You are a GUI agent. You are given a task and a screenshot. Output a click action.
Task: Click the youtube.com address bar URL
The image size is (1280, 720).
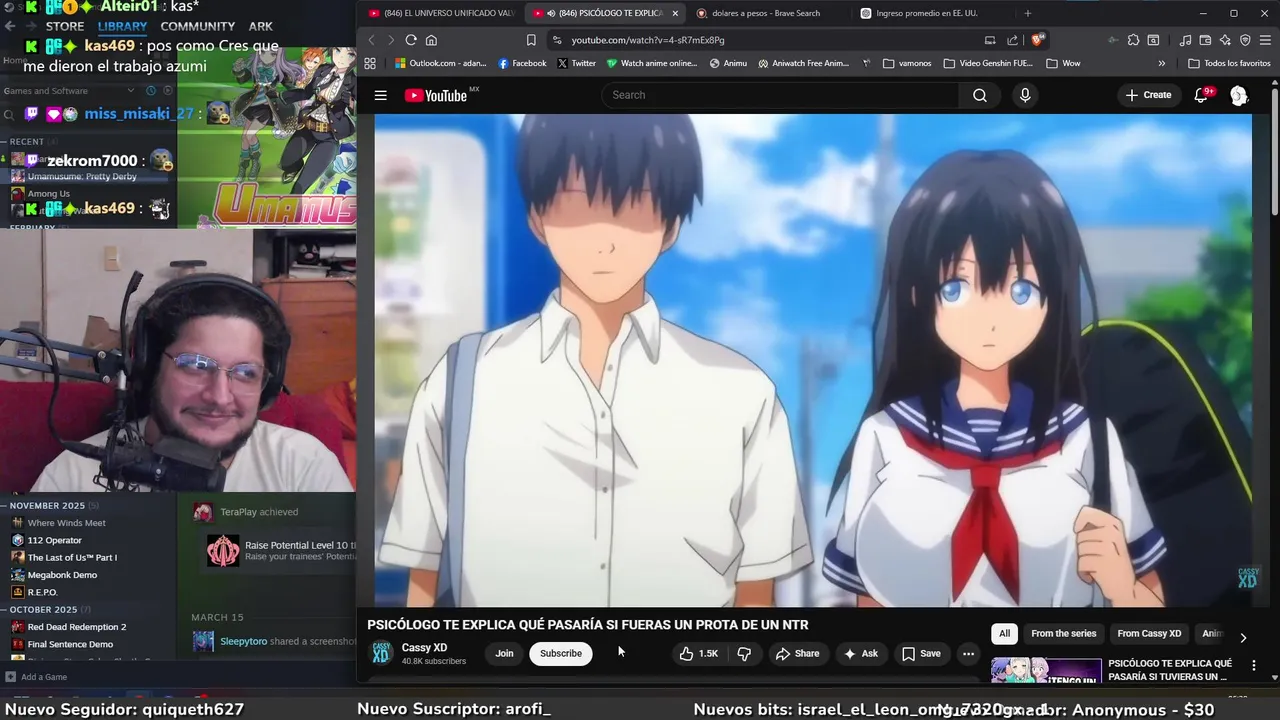[x=648, y=40]
